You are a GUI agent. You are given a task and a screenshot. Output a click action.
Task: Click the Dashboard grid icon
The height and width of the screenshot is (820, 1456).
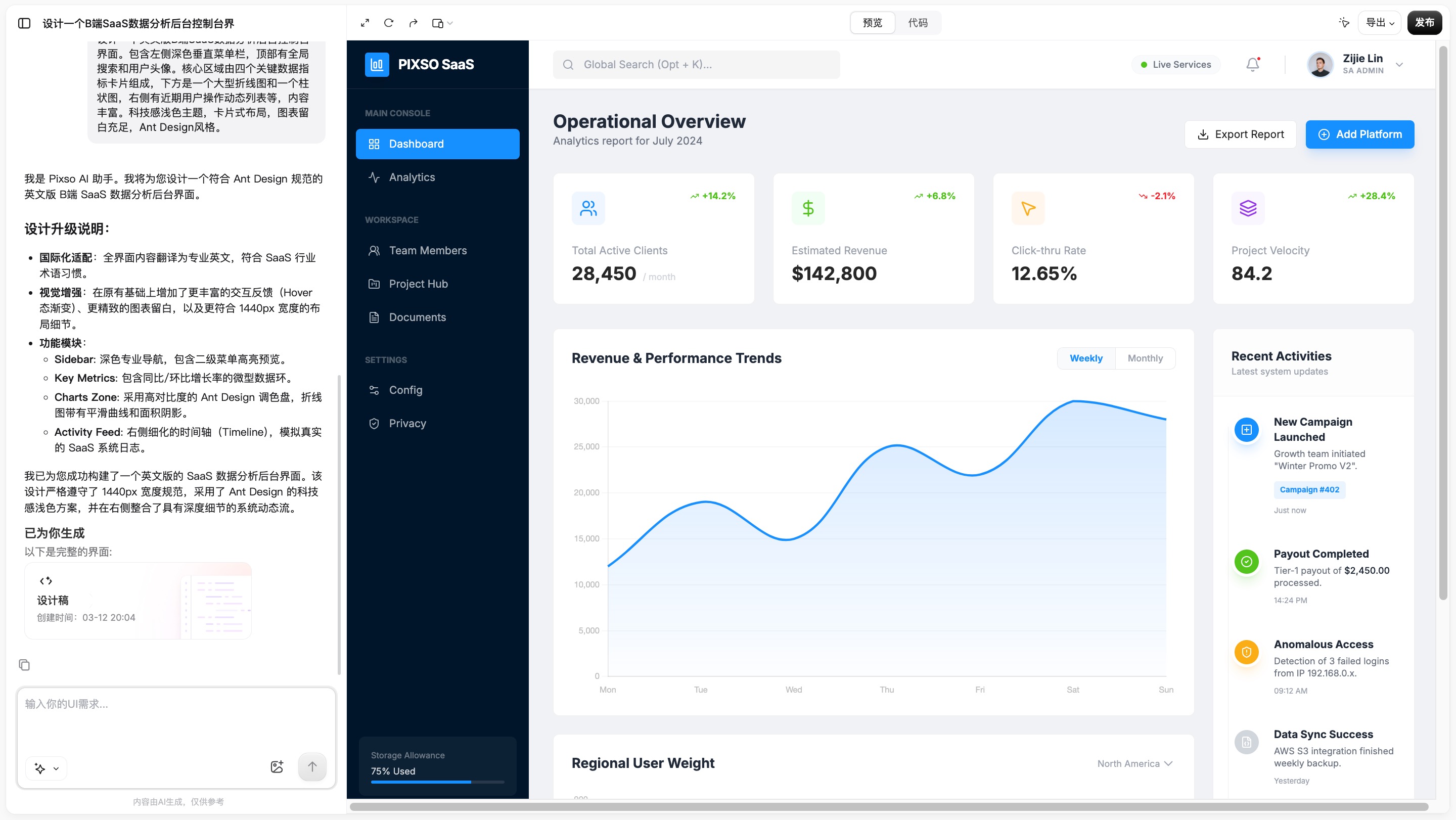point(374,144)
